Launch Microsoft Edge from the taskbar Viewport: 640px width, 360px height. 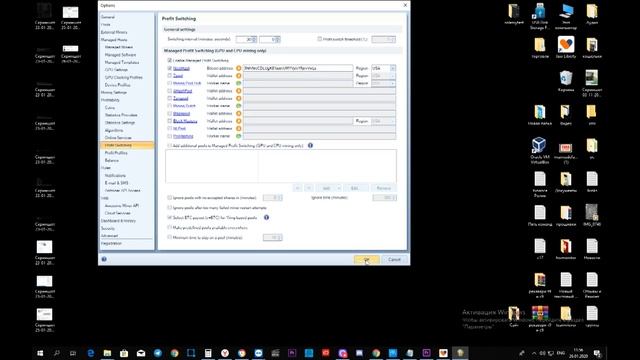(91, 353)
